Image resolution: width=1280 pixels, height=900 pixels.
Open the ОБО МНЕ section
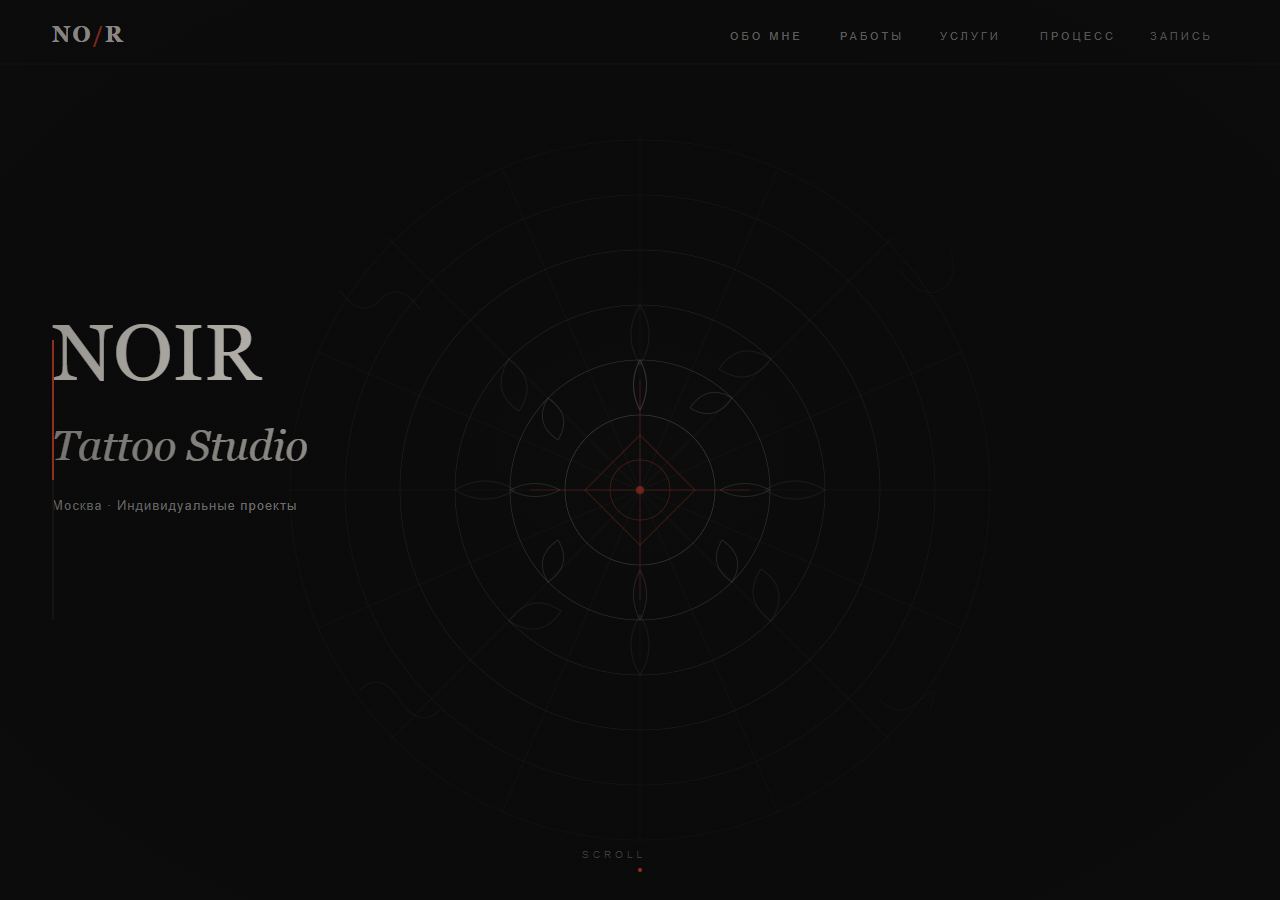click(x=766, y=36)
